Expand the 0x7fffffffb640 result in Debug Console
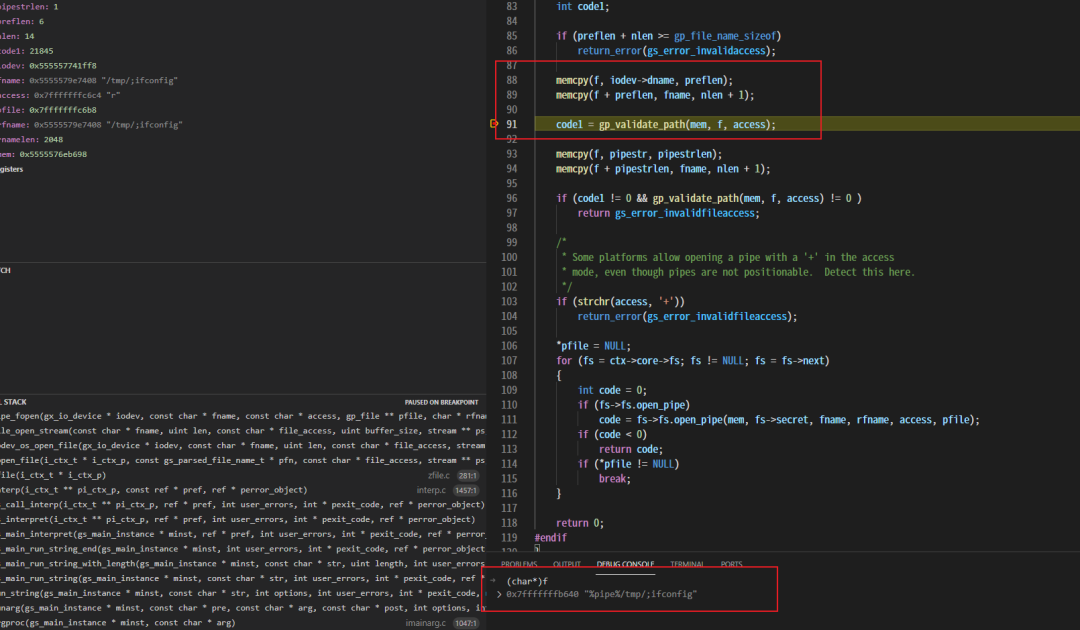 point(499,594)
